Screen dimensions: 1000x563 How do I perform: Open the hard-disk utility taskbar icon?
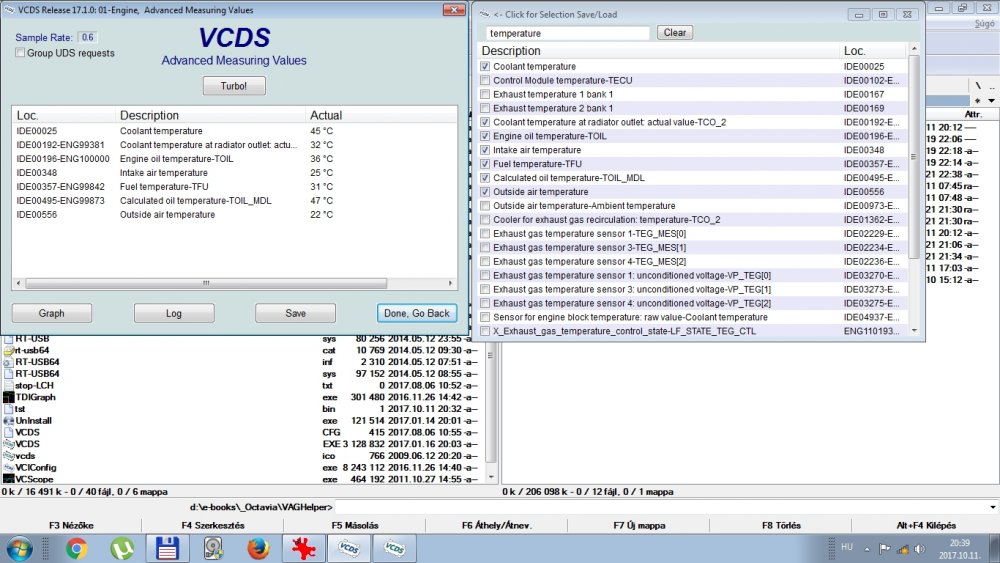(213, 548)
